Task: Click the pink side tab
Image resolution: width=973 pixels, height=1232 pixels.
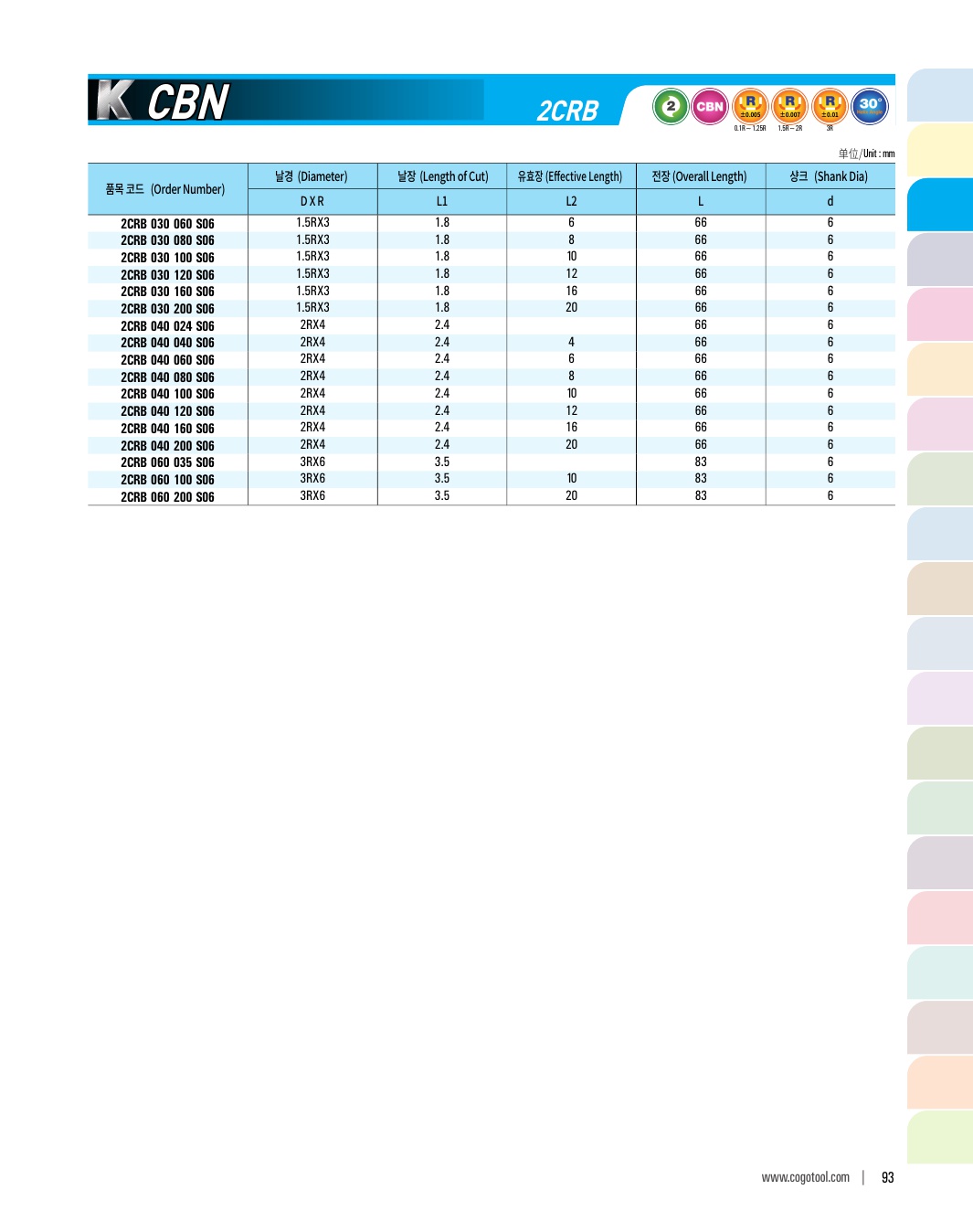Action: tap(940, 314)
